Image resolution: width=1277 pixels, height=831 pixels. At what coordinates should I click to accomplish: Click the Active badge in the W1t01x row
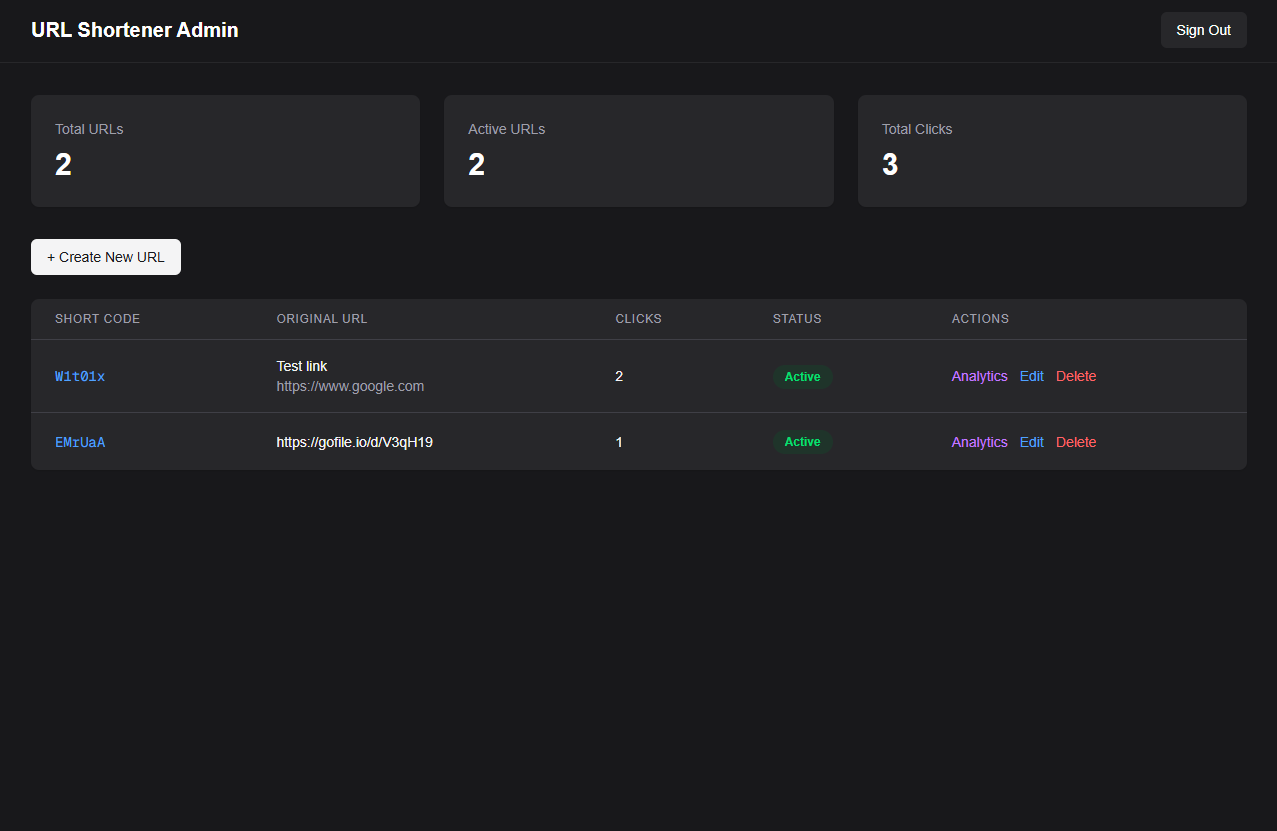(802, 377)
